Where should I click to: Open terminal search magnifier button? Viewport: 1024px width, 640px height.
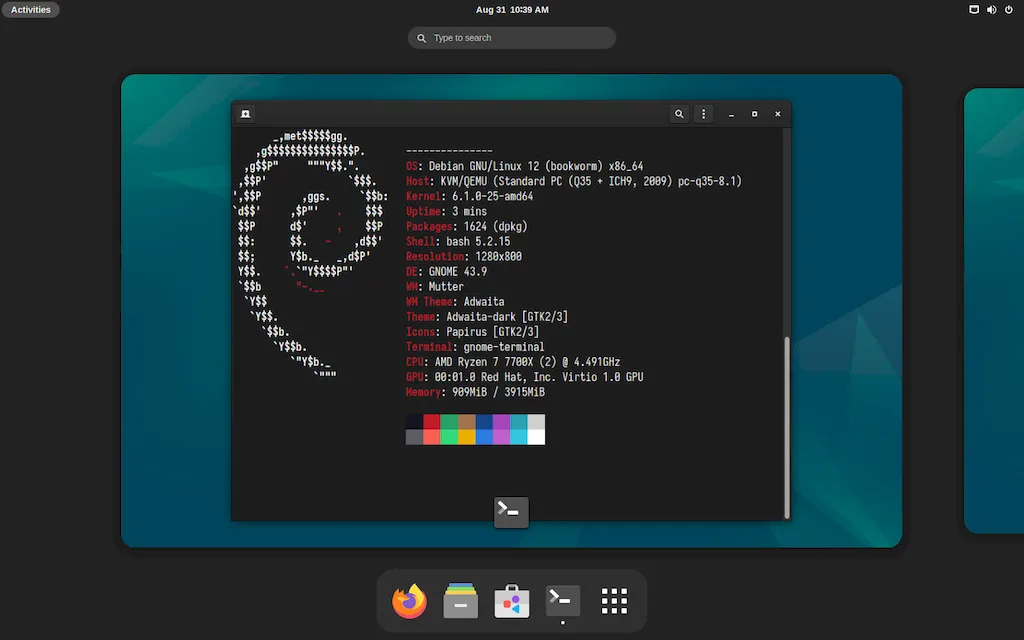679,114
